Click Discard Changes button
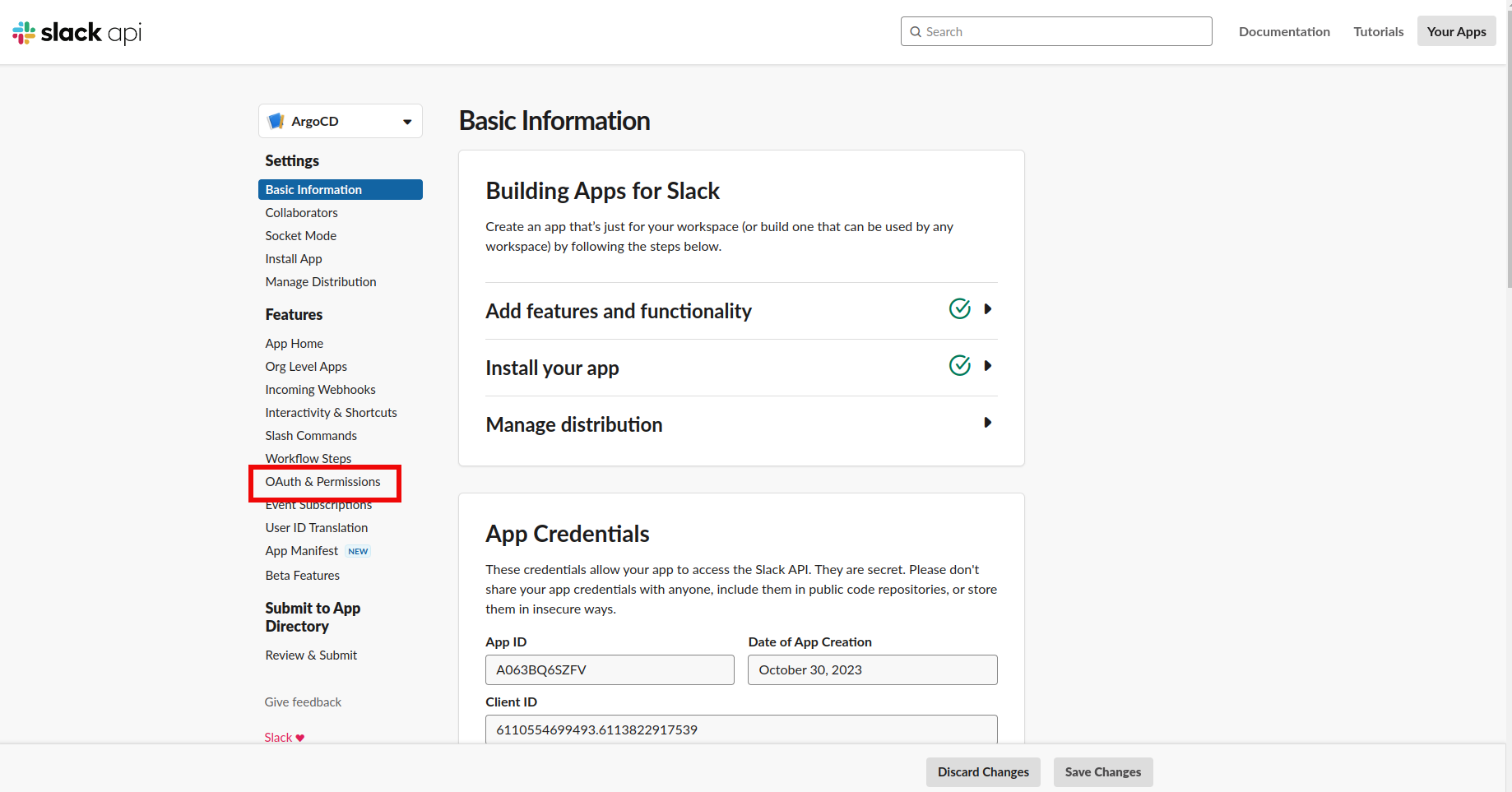Viewport: 1512px width, 792px height. [983, 772]
